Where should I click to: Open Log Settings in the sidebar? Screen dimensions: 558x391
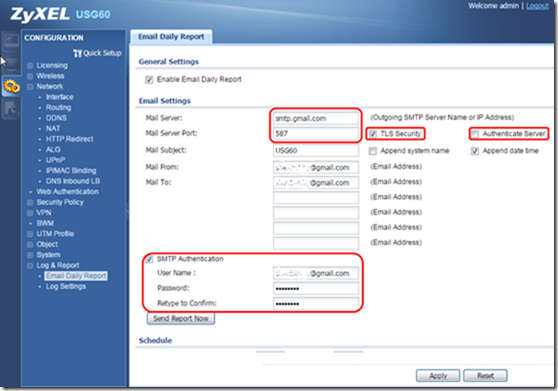coord(66,286)
